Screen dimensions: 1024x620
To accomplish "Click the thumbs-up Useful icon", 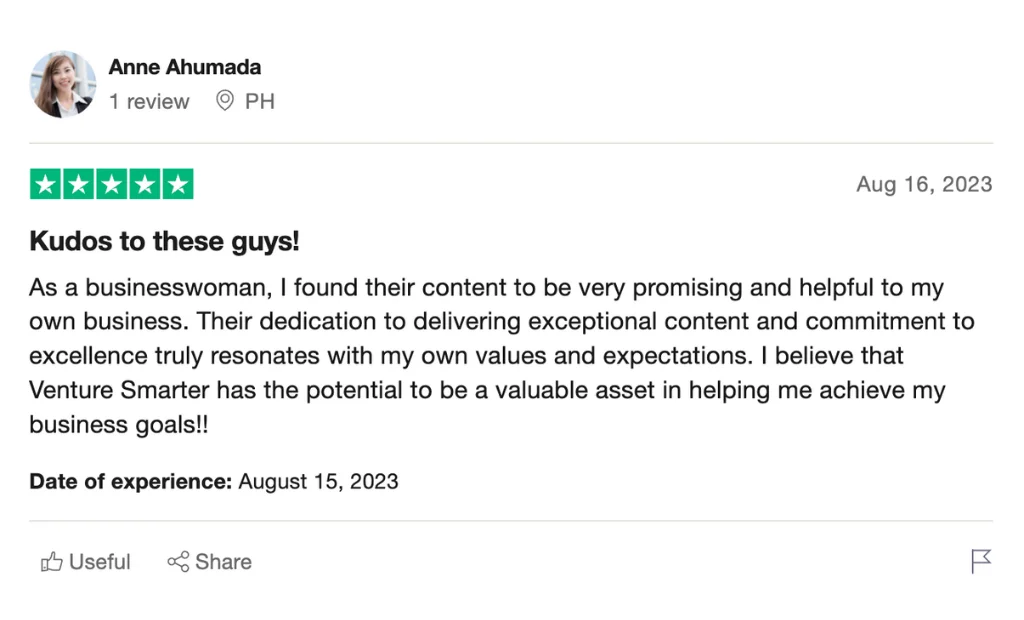I will tap(52, 561).
